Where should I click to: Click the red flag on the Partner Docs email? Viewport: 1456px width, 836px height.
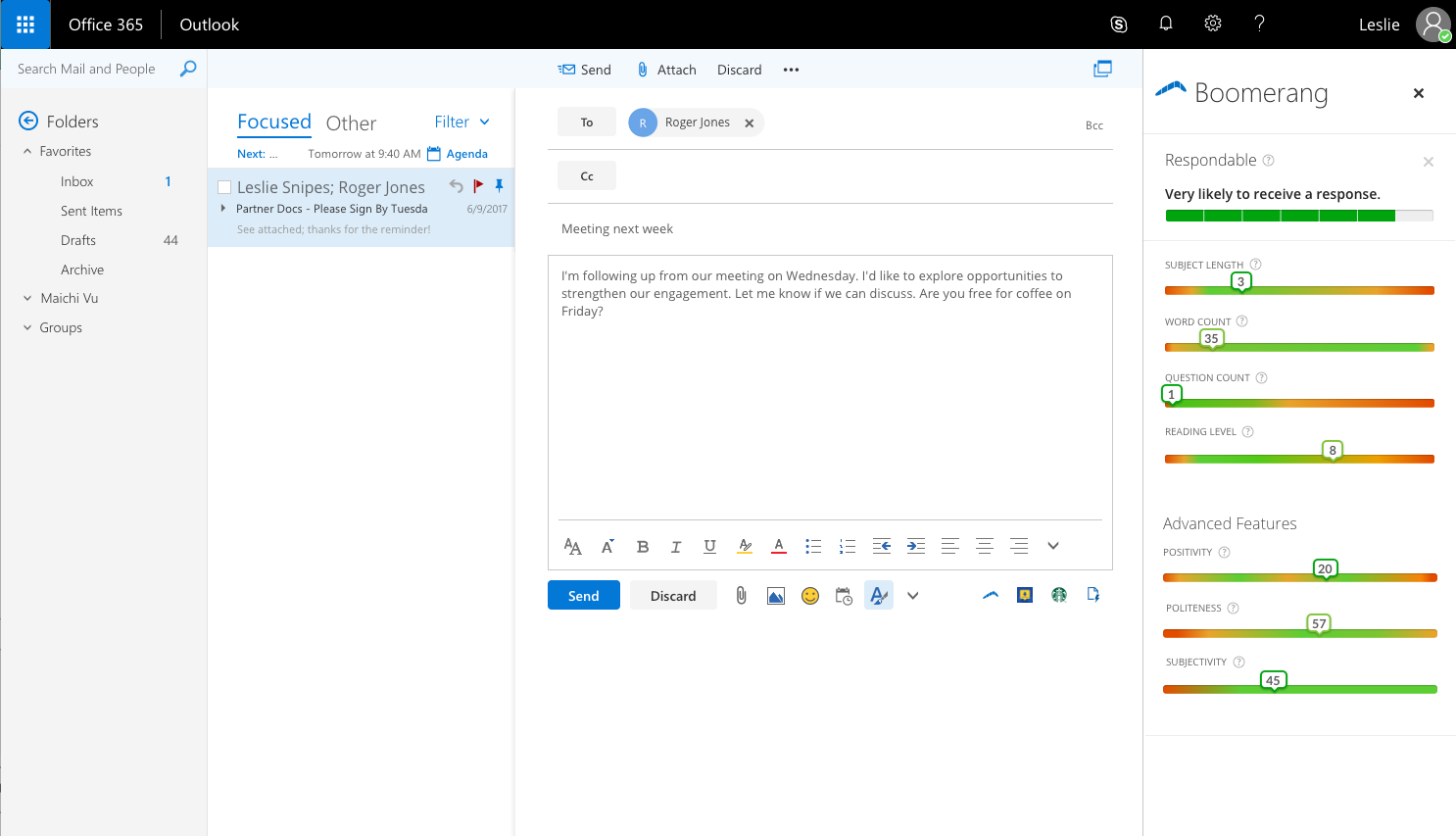tap(478, 185)
